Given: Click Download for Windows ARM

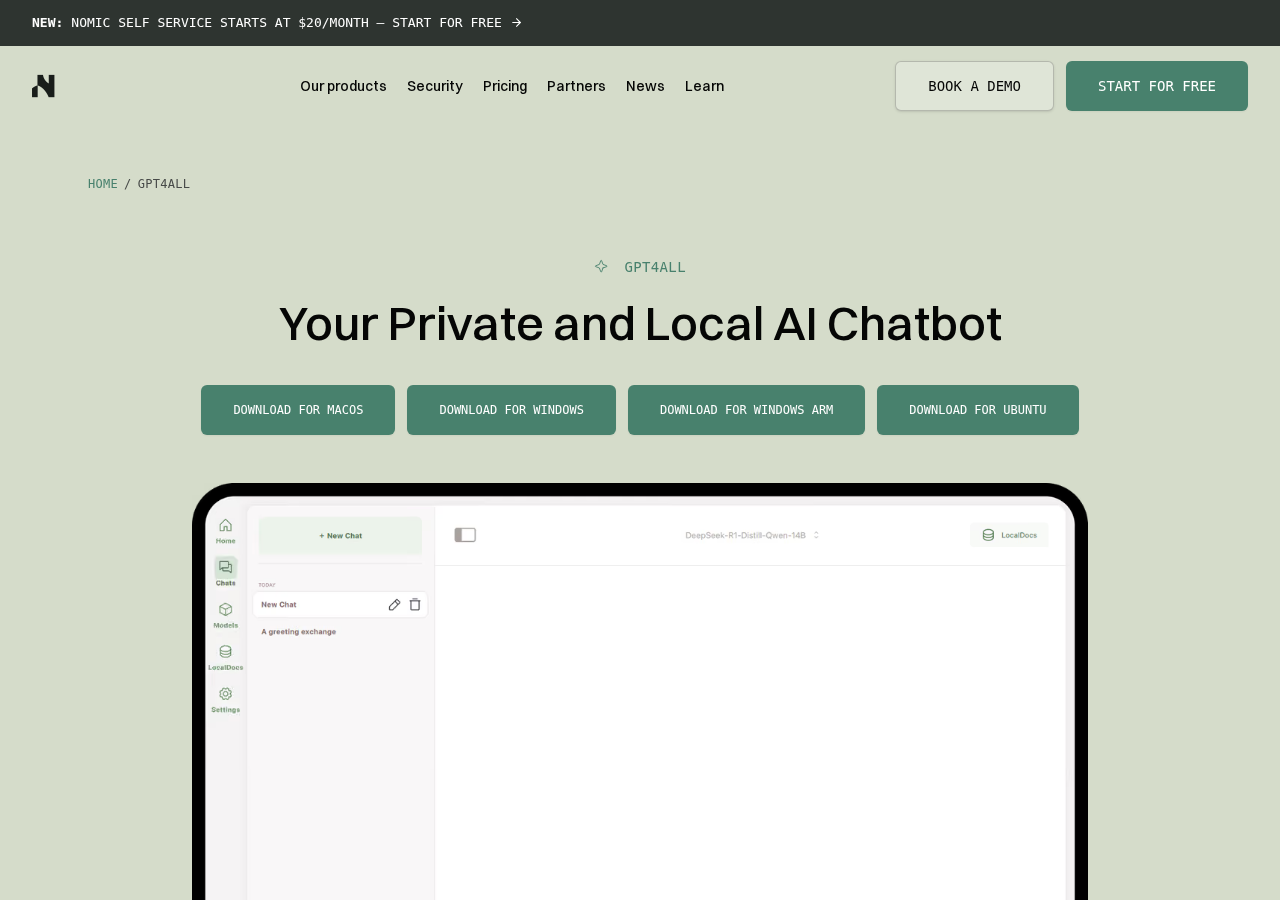Looking at the screenshot, I should pyautogui.click(x=746, y=410).
